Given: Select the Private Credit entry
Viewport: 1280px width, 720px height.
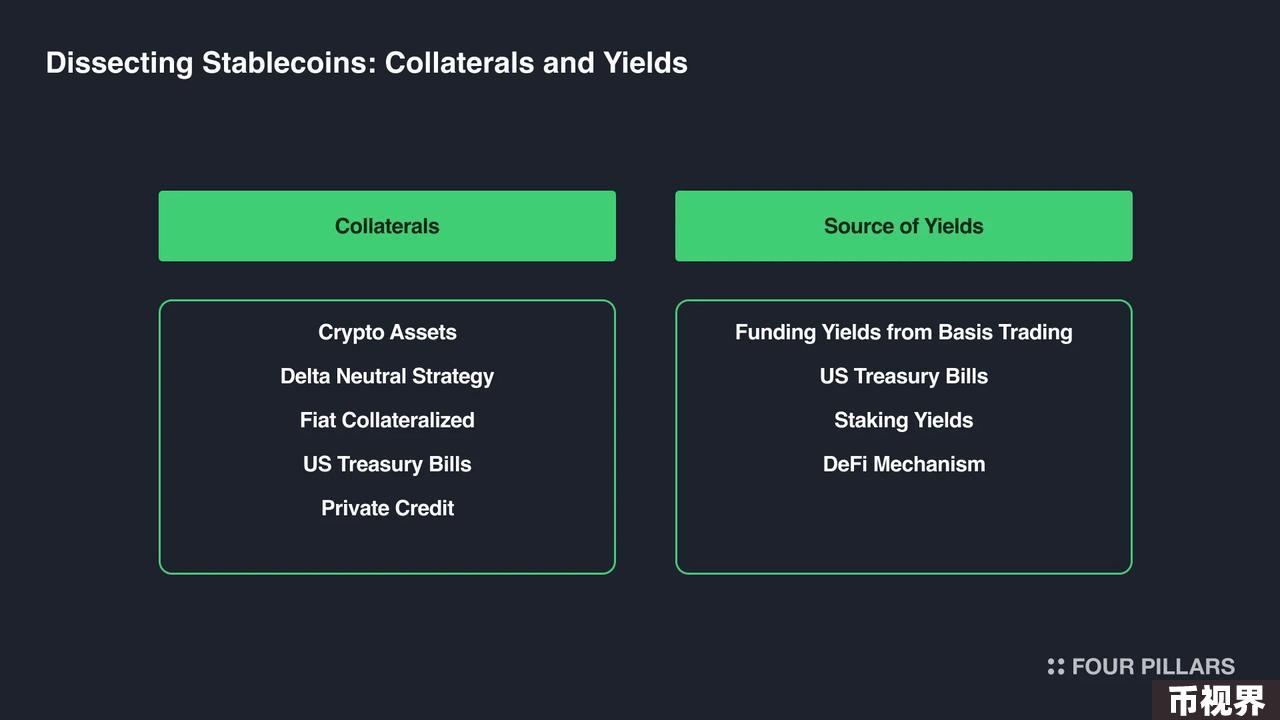Looking at the screenshot, I should point(387,508).
